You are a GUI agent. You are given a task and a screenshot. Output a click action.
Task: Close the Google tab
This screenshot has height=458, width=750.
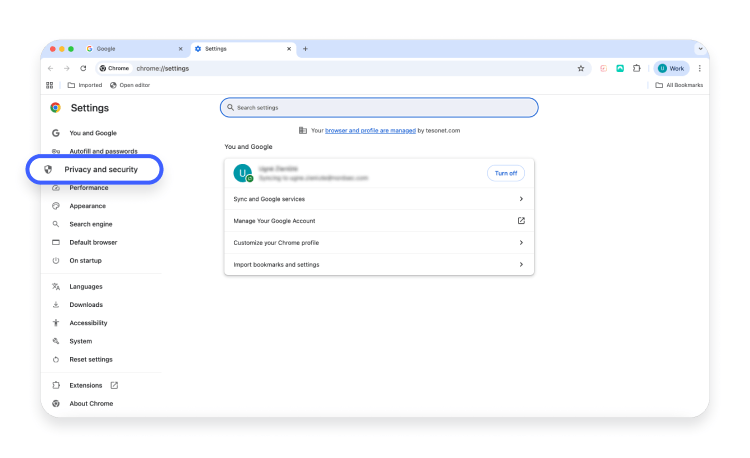pos(180,49)
